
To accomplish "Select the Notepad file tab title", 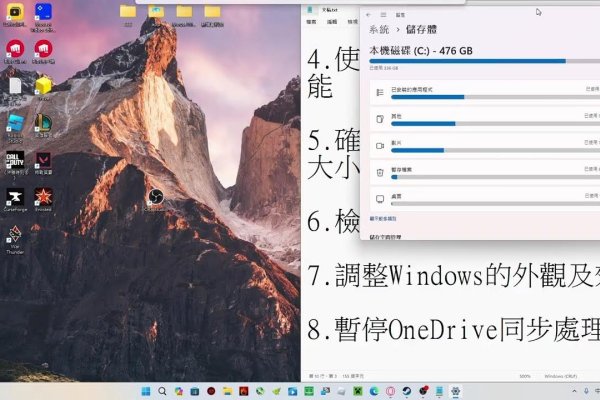I will tap(329, 10).
